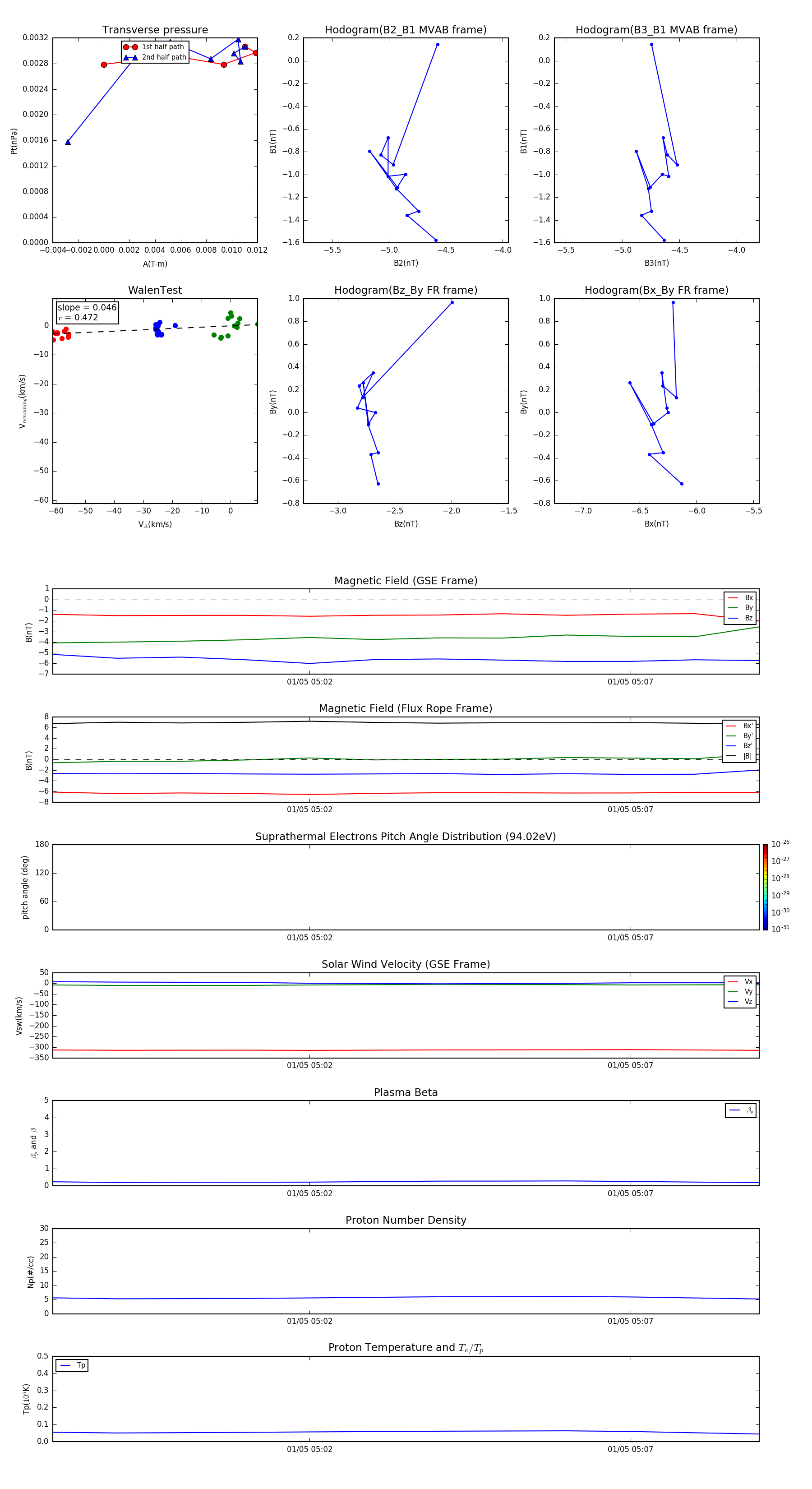Click the colorbar label 10^-28
This screenshot has height=1489, width=812.
point(780,878)
